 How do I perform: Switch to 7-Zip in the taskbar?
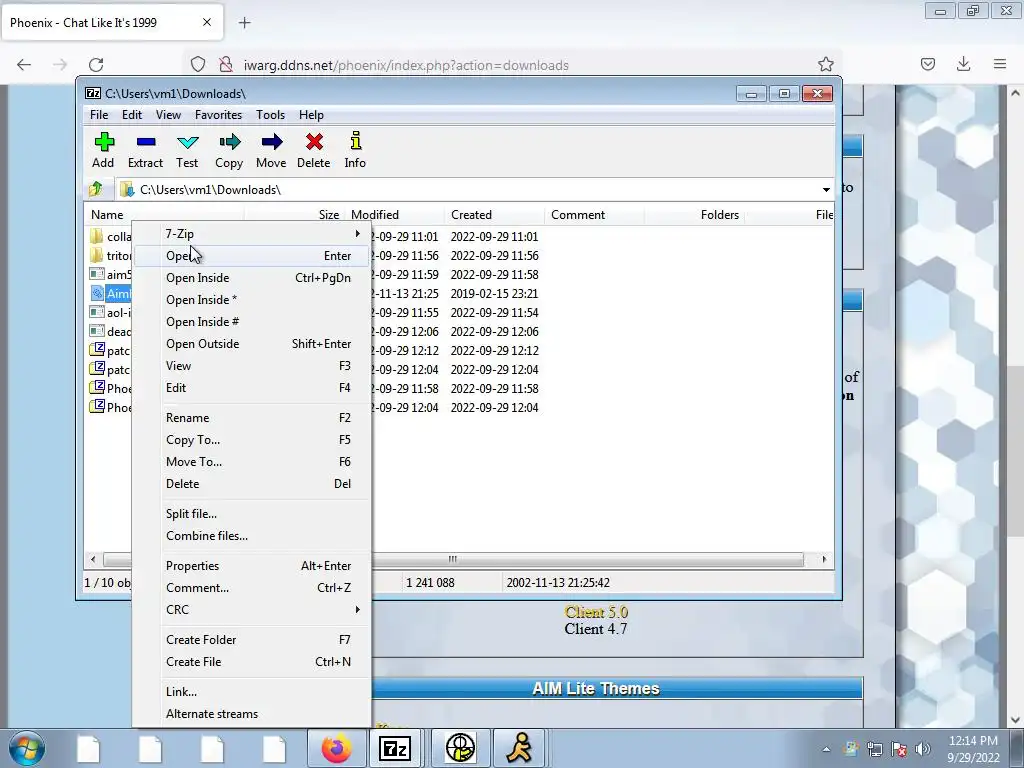click(394, 748)
